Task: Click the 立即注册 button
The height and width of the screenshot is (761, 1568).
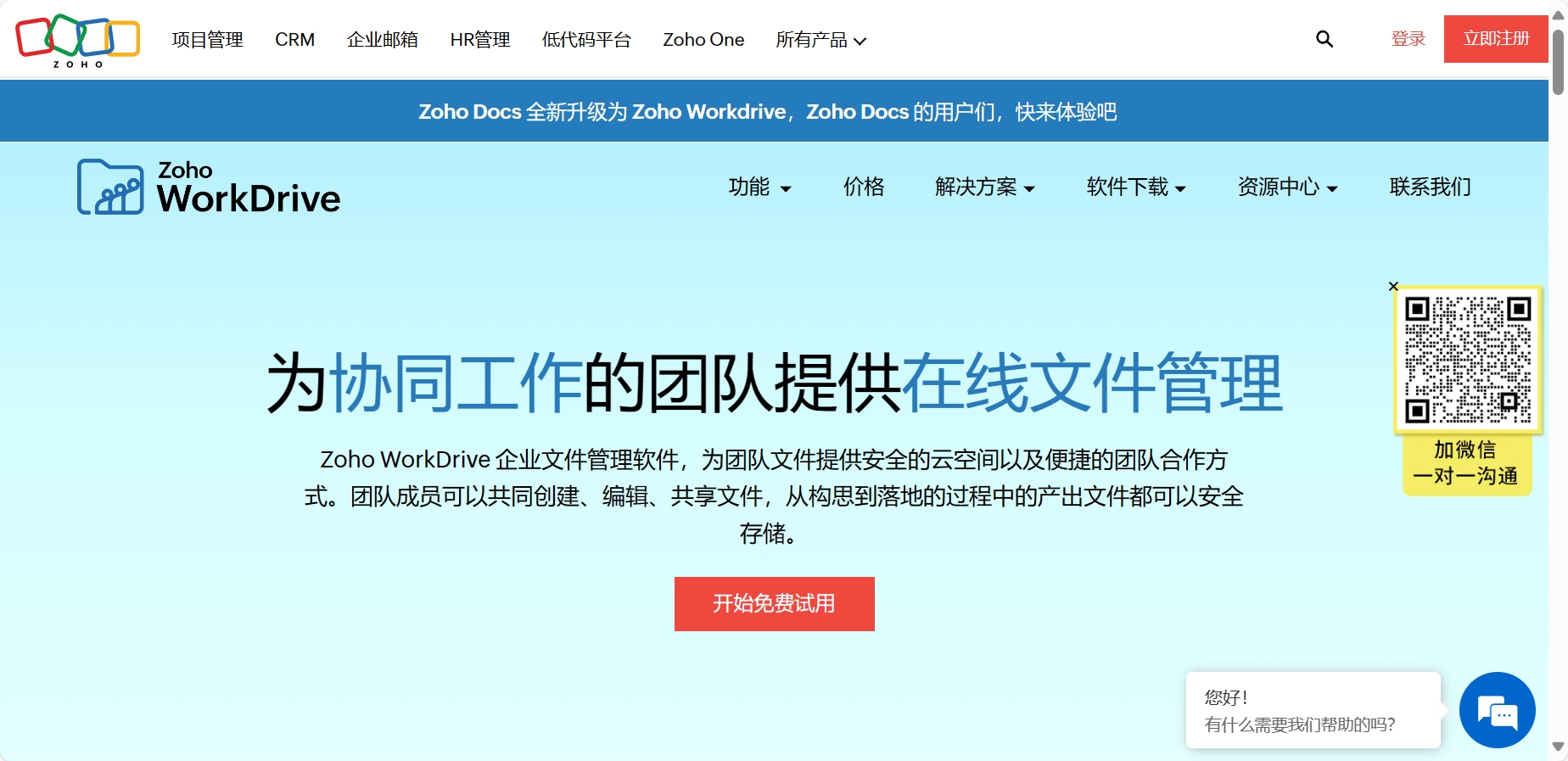Action: coord(1496,39)
